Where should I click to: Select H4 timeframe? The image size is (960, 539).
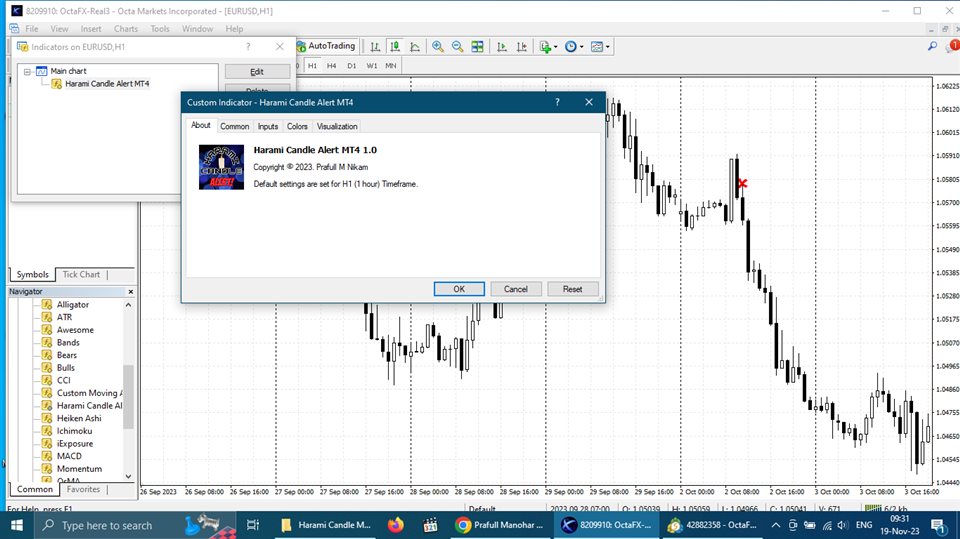[x=331, y=66]
